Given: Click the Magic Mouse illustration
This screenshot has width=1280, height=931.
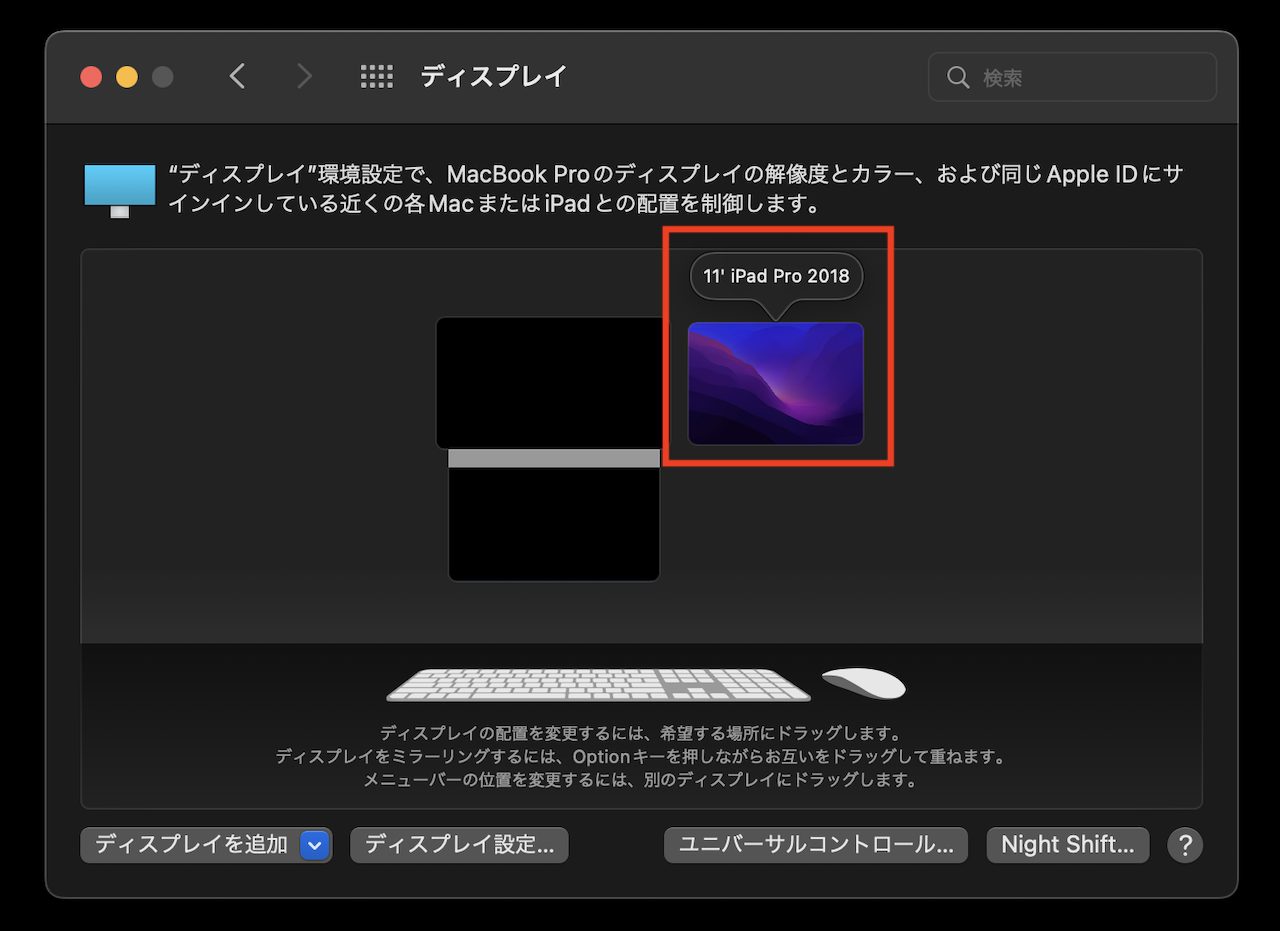Looking at the screenshot, I should (864, 683).
